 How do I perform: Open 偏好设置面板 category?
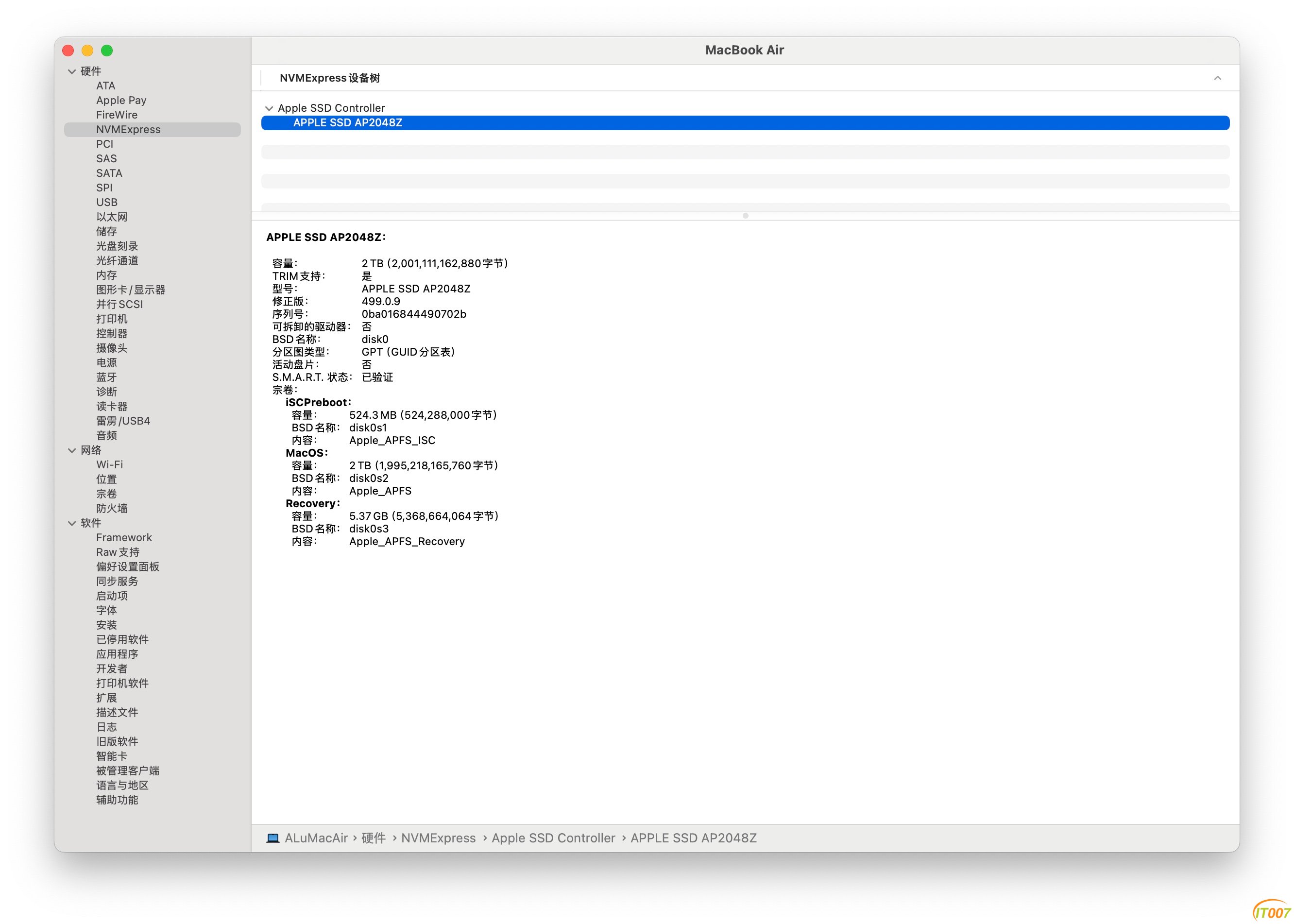127,566
